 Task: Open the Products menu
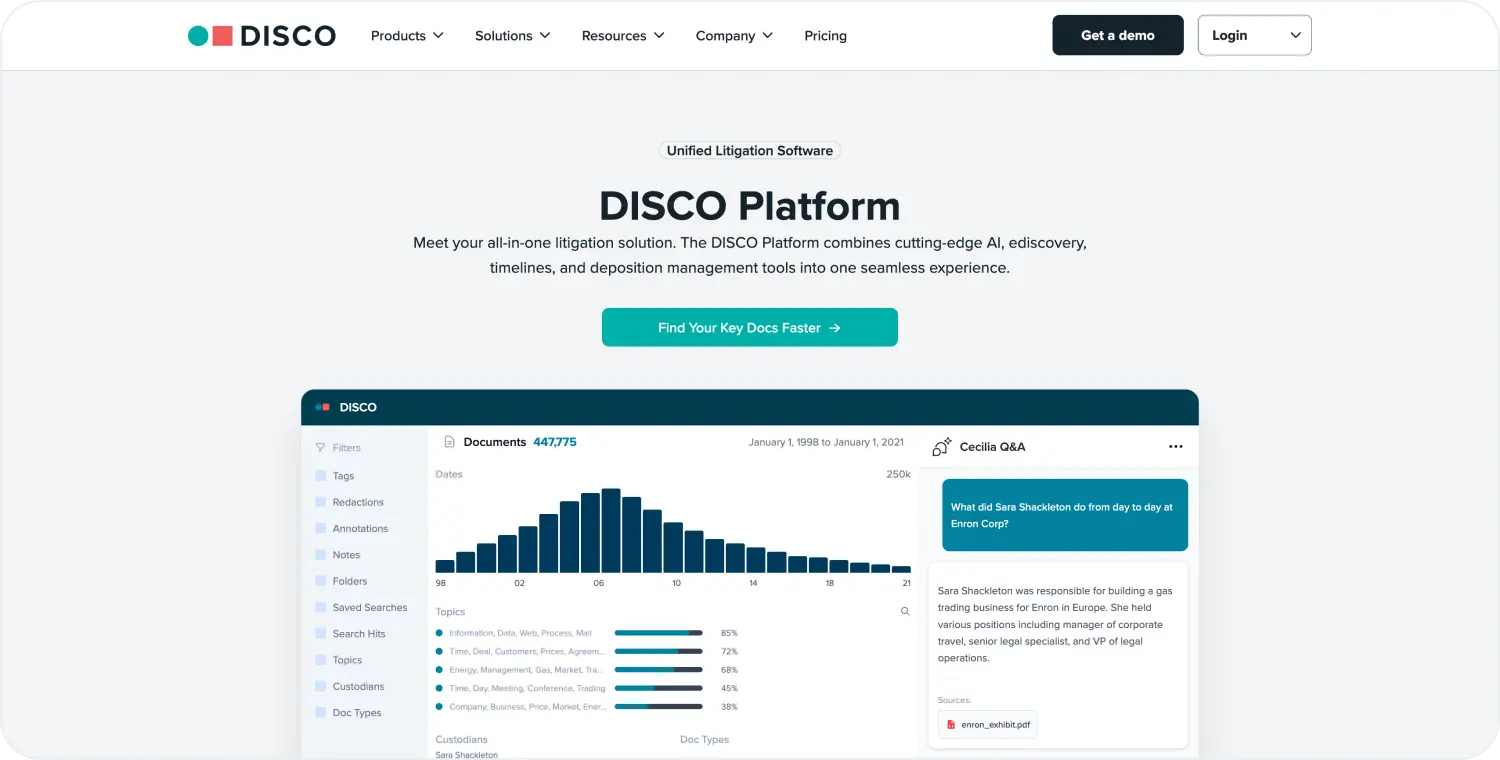point(407,36)
